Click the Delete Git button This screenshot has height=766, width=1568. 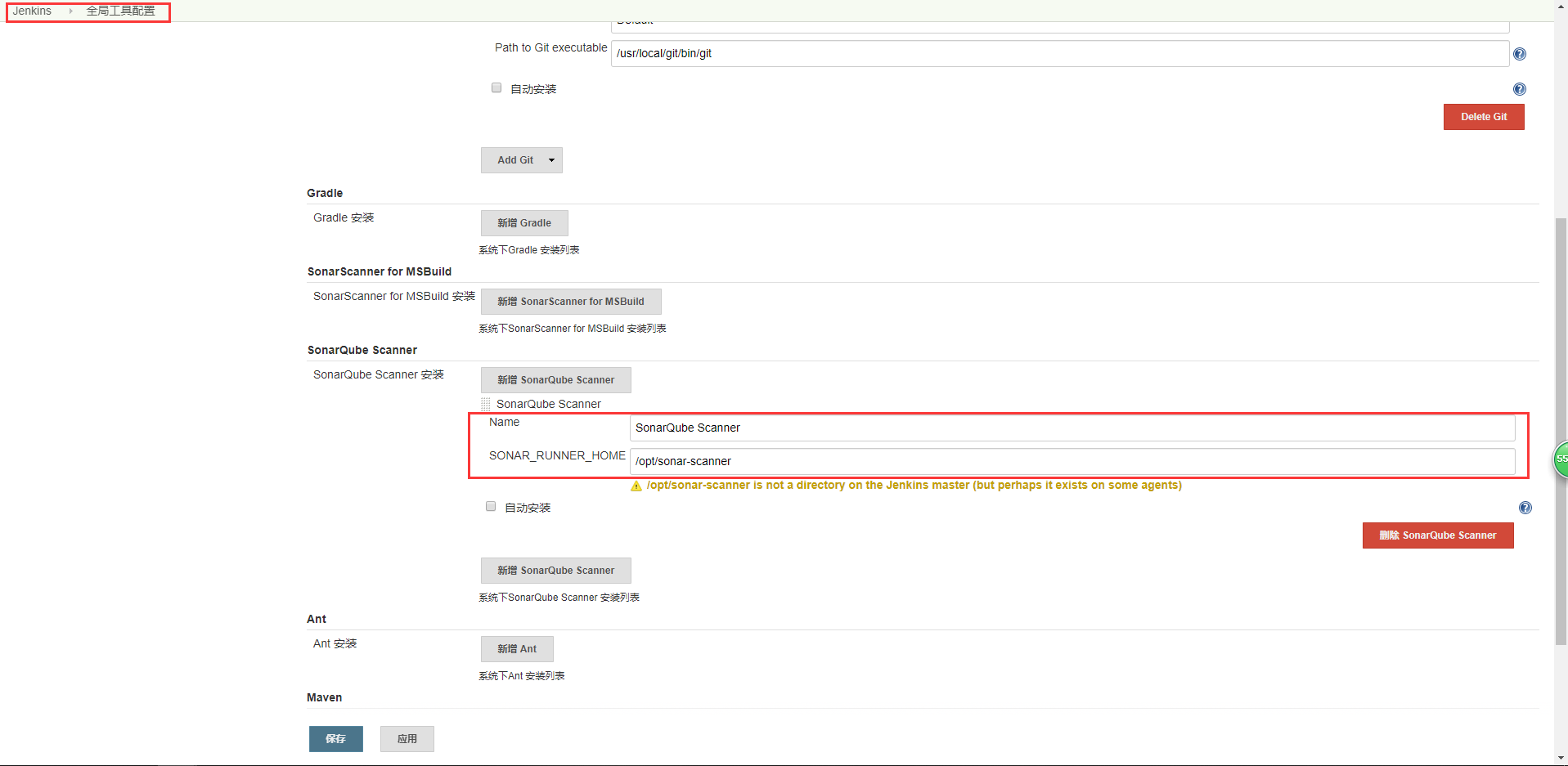(1484, 117)
